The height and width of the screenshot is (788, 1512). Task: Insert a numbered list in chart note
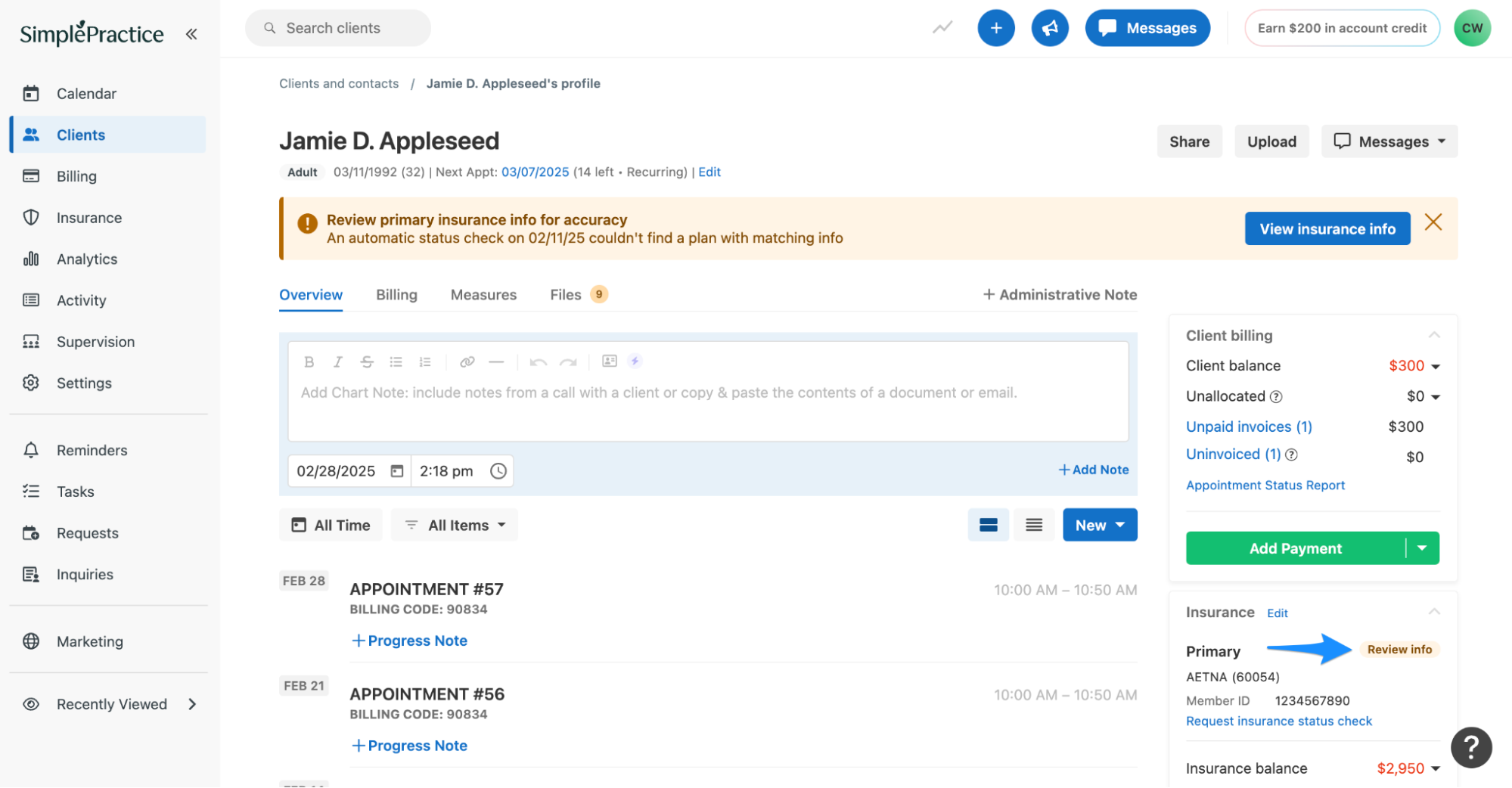425,361
